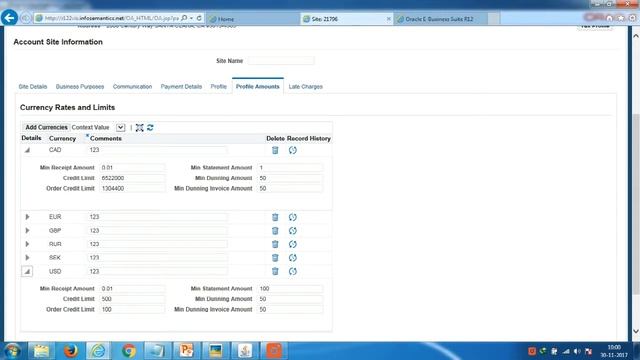Expand the RUR row details
This screenshot has width=640, height=360.
click(27, 244)
